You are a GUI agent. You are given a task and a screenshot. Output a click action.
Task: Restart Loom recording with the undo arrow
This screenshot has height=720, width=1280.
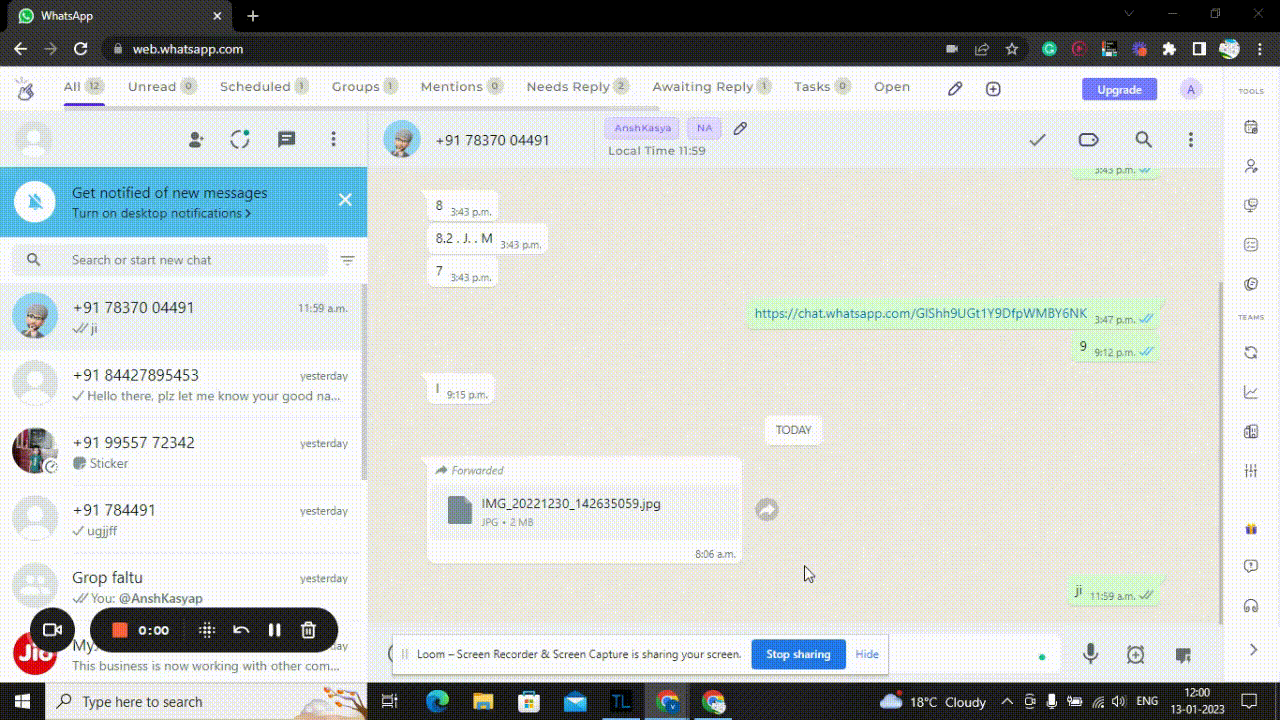241,630
